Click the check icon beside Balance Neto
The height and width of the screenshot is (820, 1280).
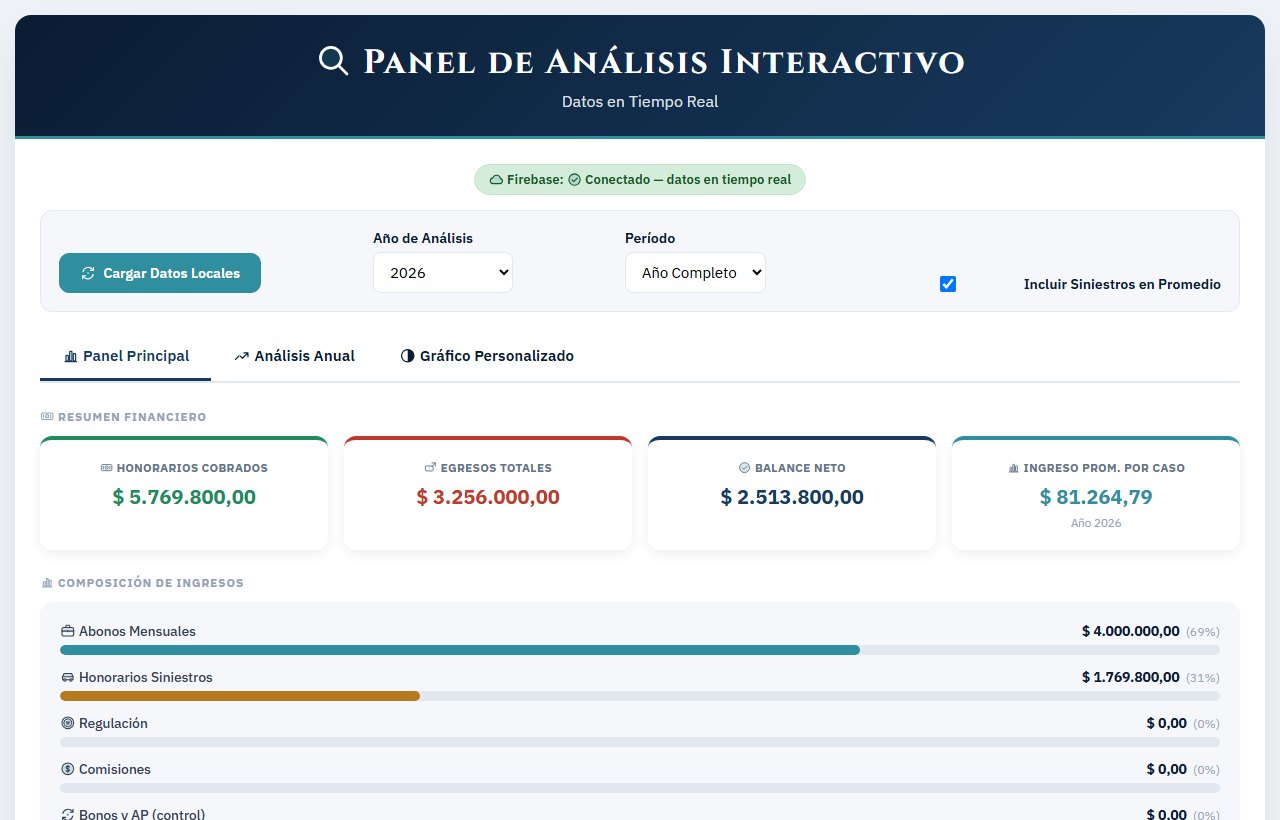tap(744, 468)
